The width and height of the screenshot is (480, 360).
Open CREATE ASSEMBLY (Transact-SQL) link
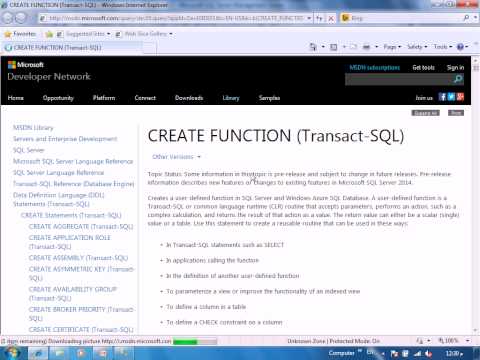(x=78, y=258)
